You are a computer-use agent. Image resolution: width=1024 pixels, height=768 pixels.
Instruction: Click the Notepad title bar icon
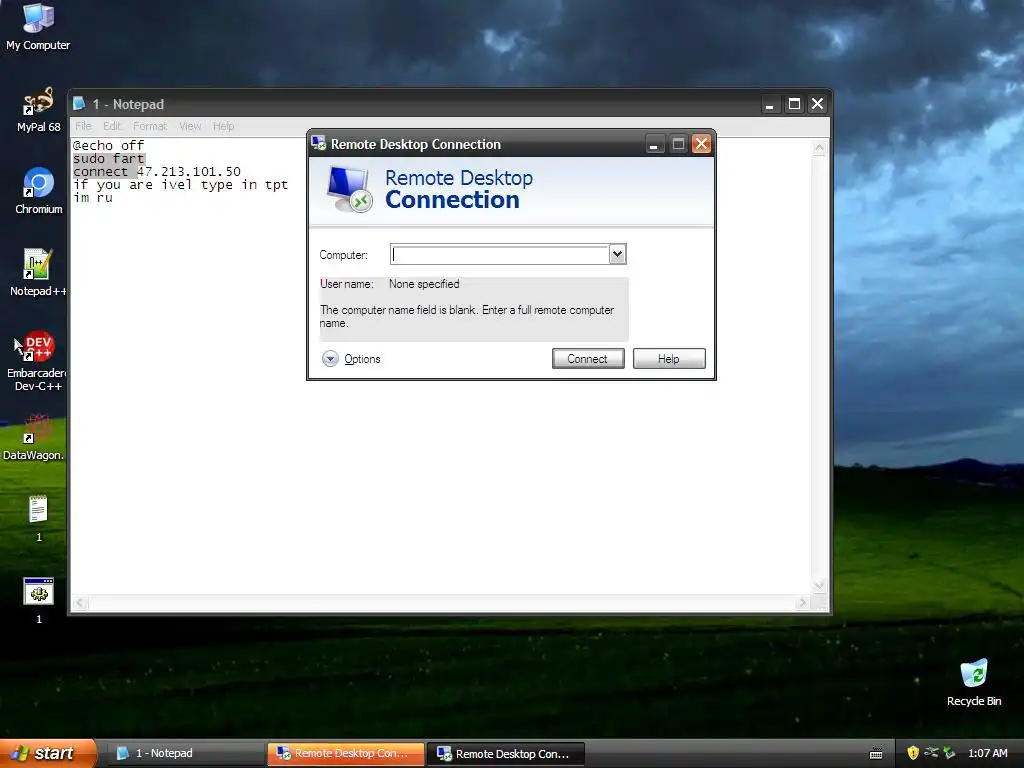(80, 104)
